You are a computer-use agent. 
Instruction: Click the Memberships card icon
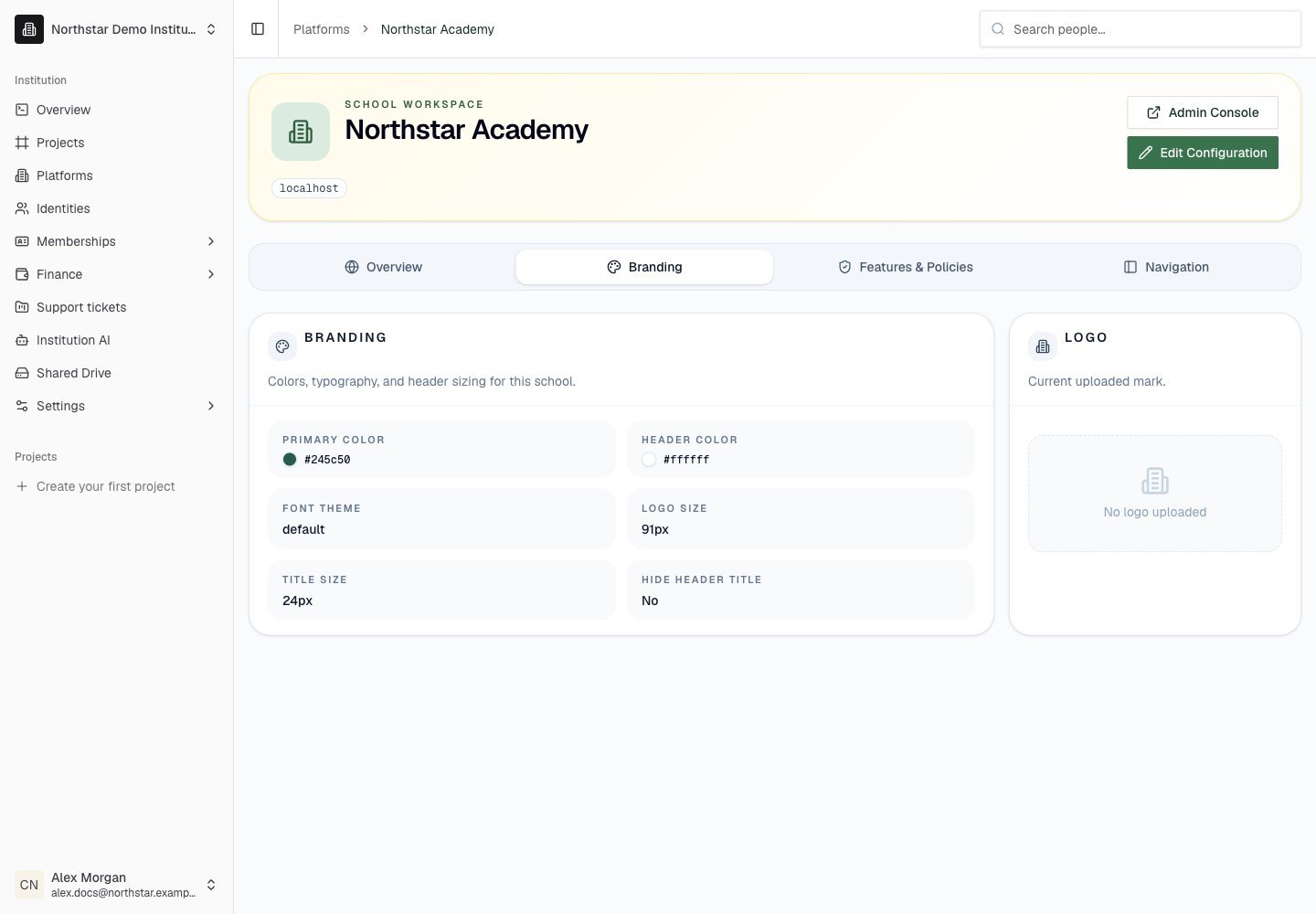point(22,241)
